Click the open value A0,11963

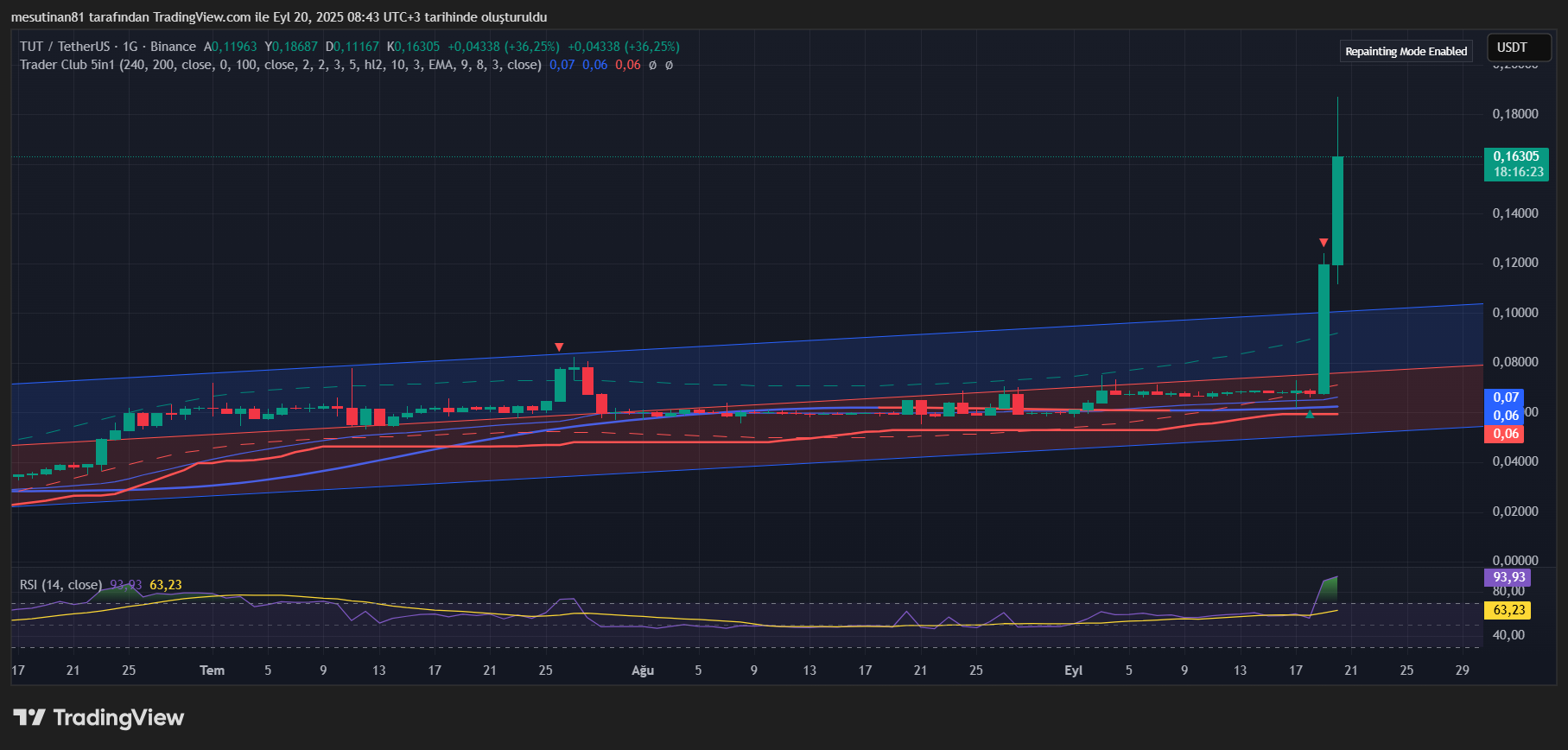click(x=230, y=47)
